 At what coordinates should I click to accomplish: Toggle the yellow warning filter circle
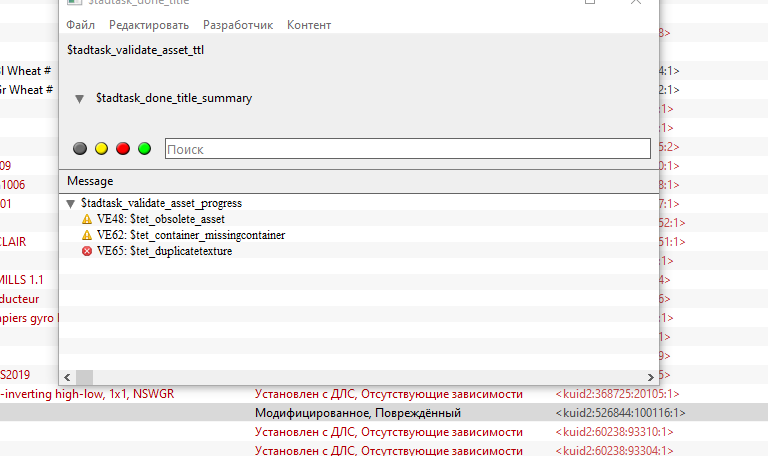coord(101,149)
